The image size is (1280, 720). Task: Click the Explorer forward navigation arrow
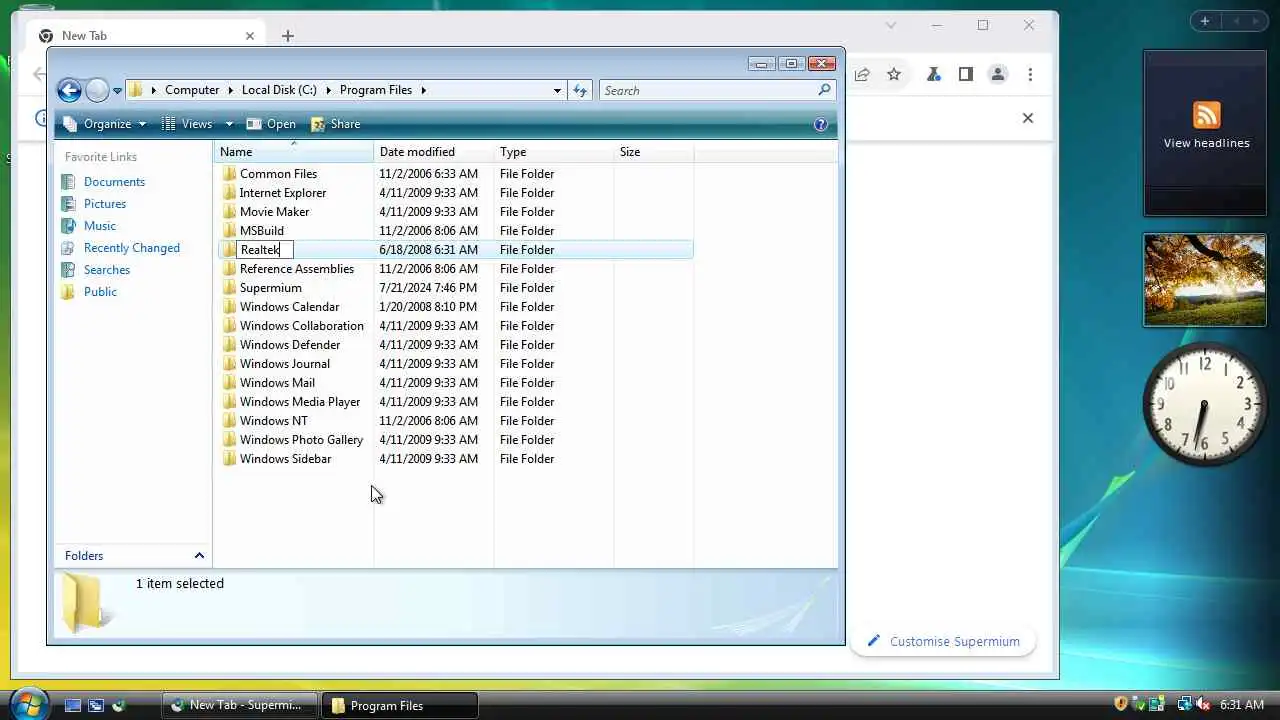point(97,91)
